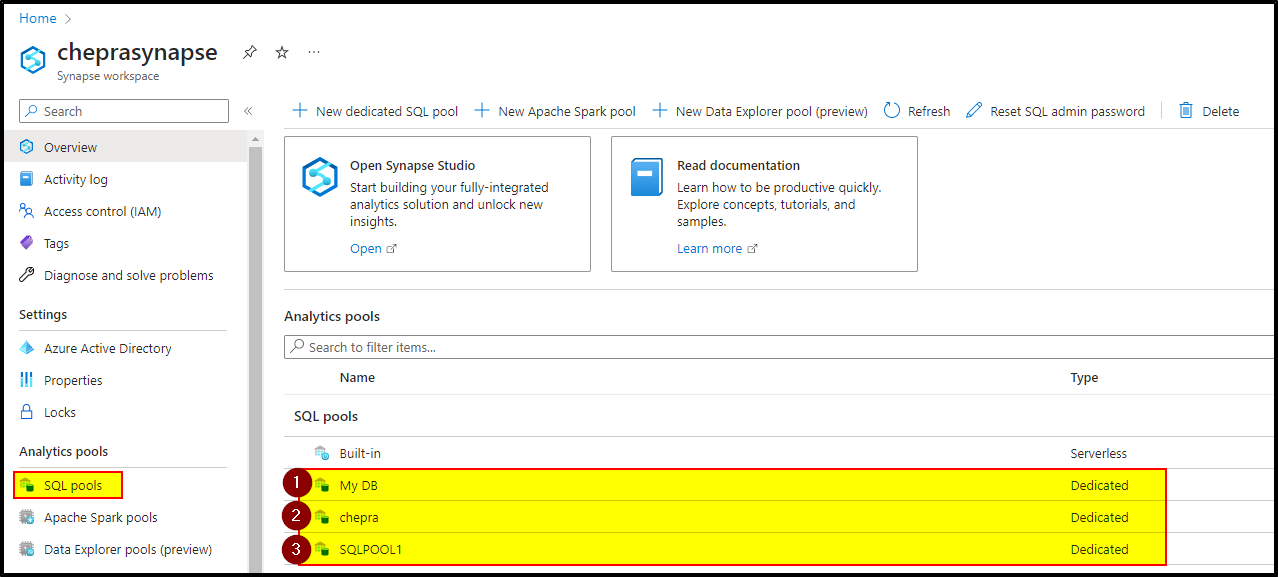Click the Read documentation book icon

click(x=647, y=177)
